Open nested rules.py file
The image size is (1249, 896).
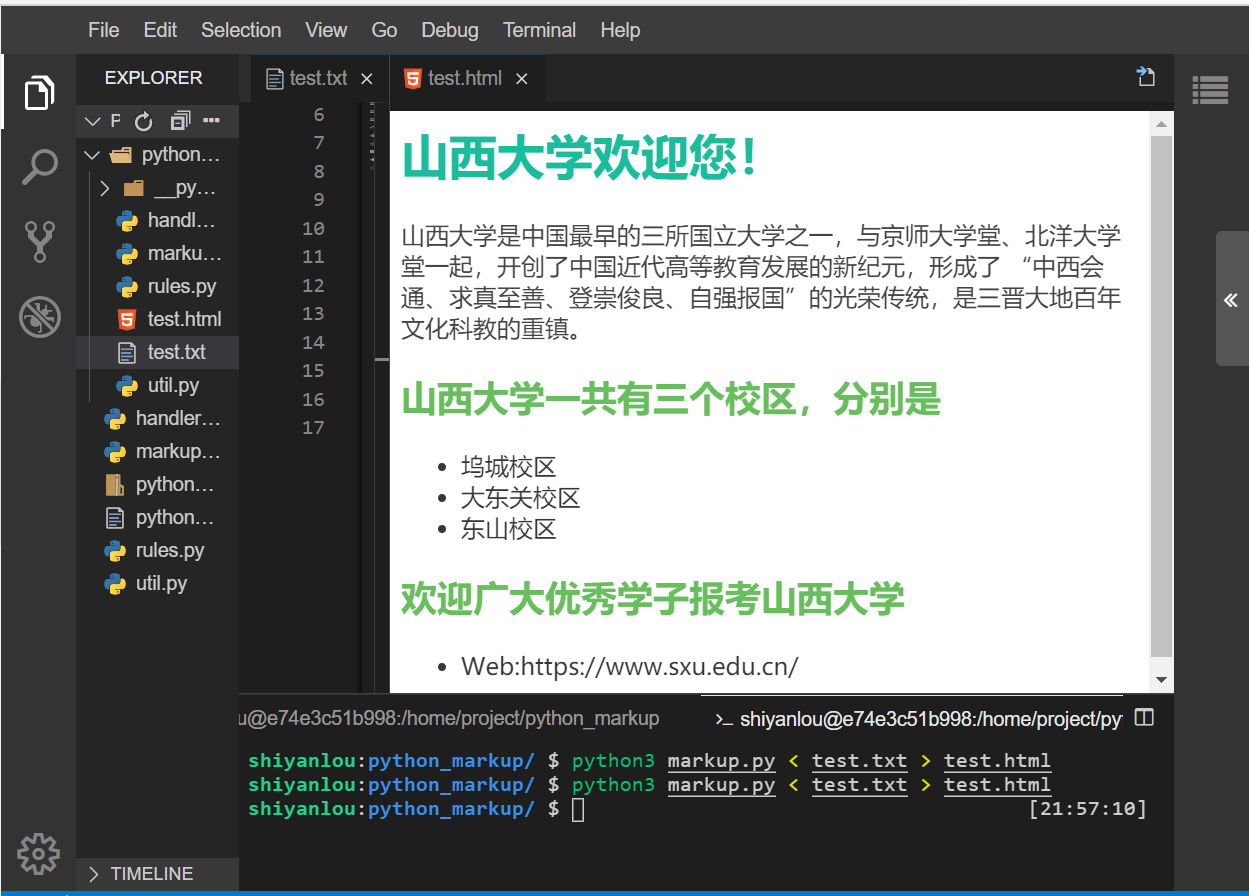[157, 287]
